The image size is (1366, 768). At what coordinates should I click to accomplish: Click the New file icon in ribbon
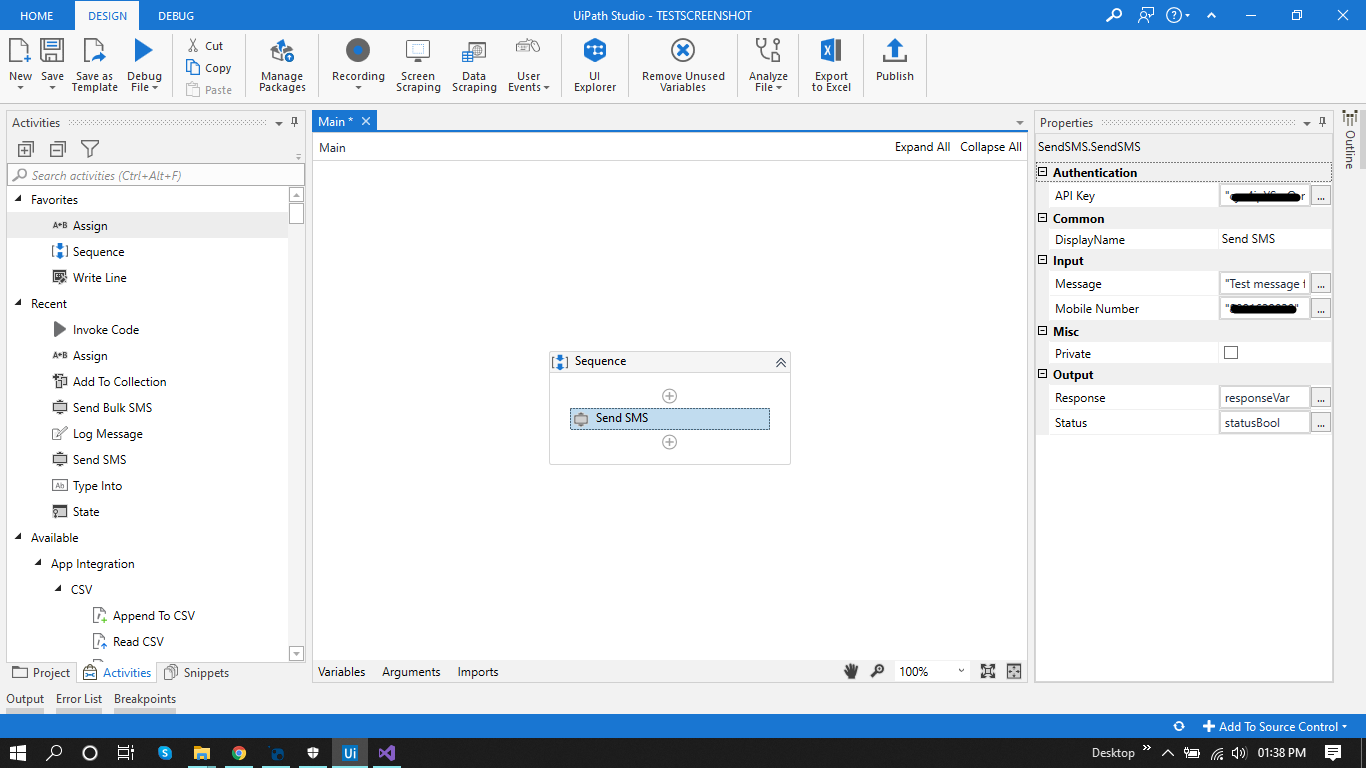tap(20, 51)
